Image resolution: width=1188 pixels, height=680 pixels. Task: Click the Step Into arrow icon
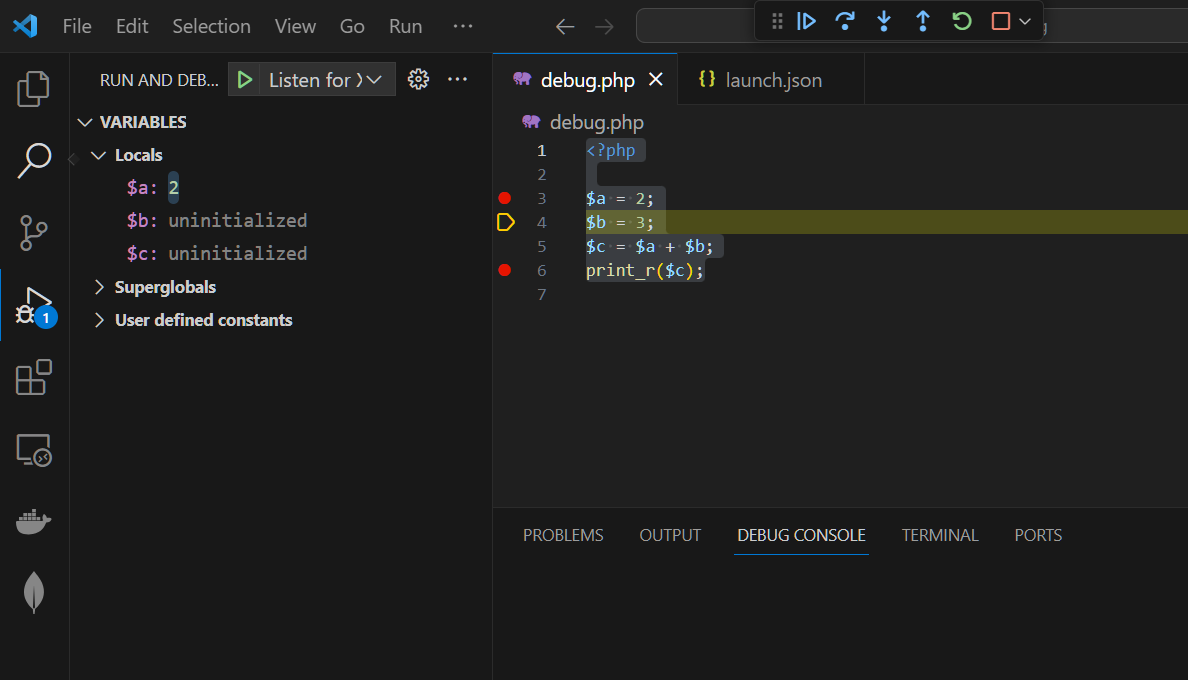tap(884, 21)
